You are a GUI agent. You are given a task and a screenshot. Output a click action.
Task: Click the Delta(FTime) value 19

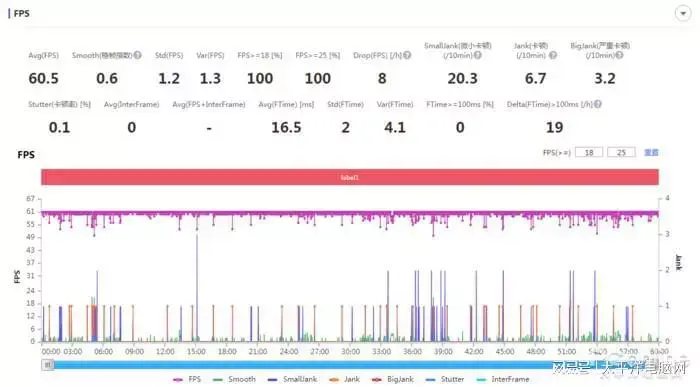[554, 128]
